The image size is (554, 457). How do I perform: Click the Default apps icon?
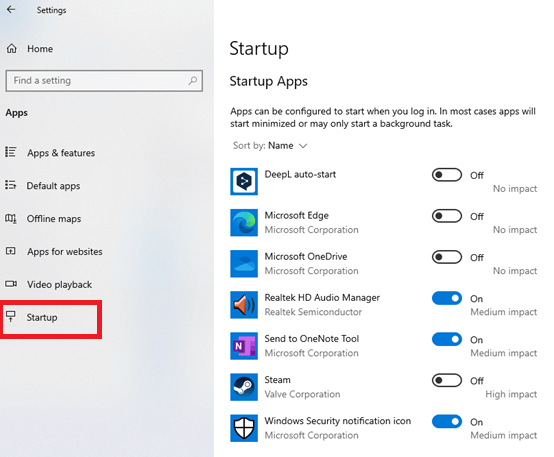coord(11,185)
